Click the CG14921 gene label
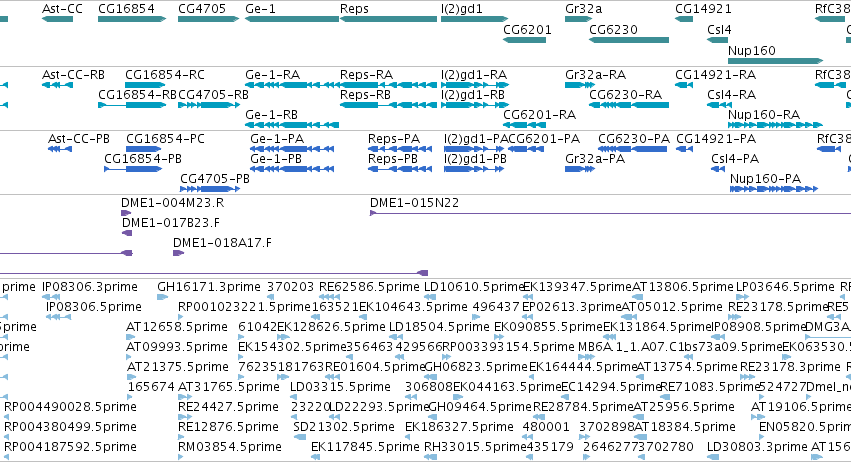Viewport: 851px width, 462px height. 703,9
